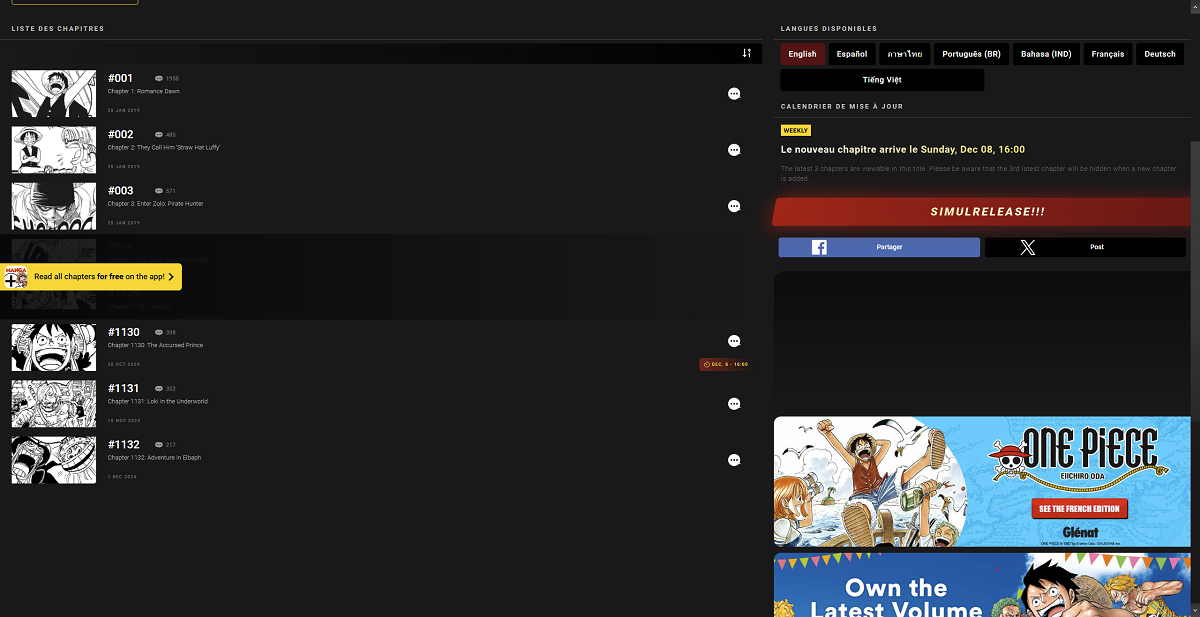The height and width of the screenshot is (617, 1200).
Task: Open comments bubble for chapter #003
Action: [734, 206]
